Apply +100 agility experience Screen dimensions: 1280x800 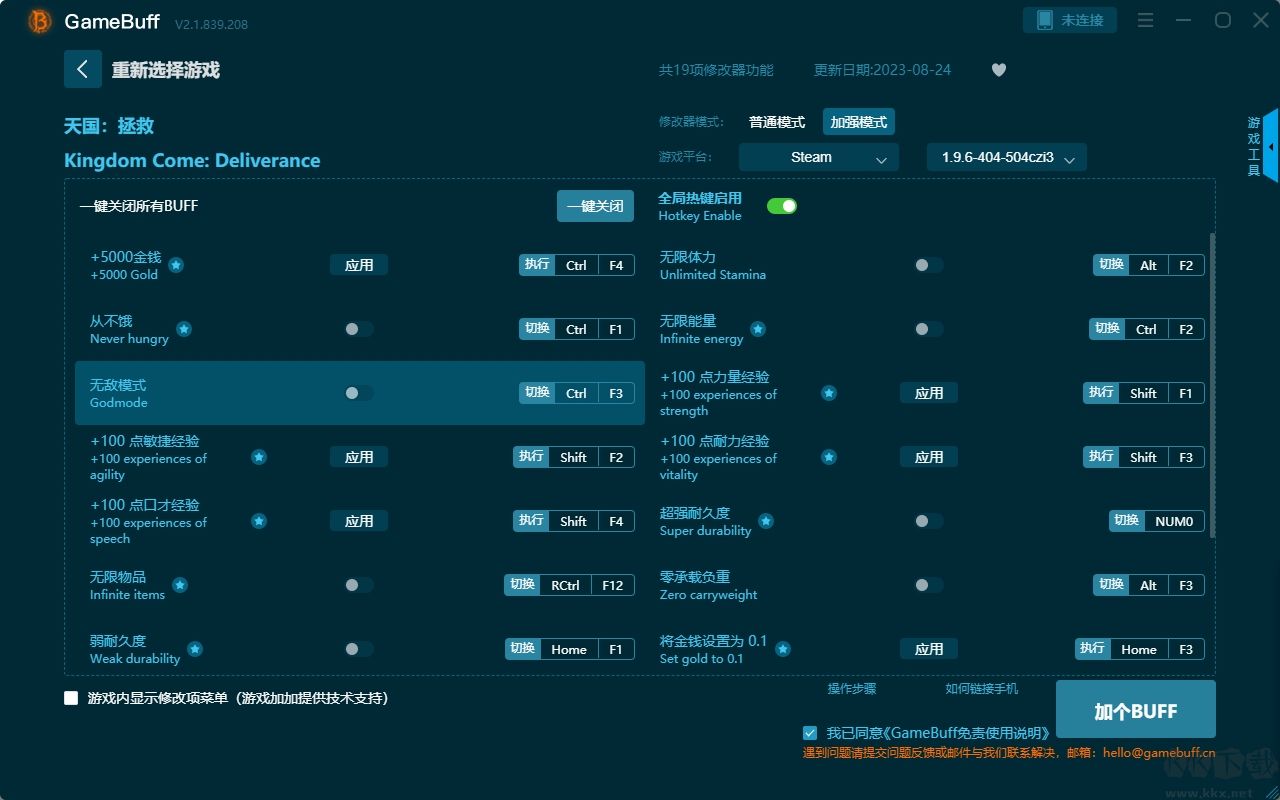point(359,457)
